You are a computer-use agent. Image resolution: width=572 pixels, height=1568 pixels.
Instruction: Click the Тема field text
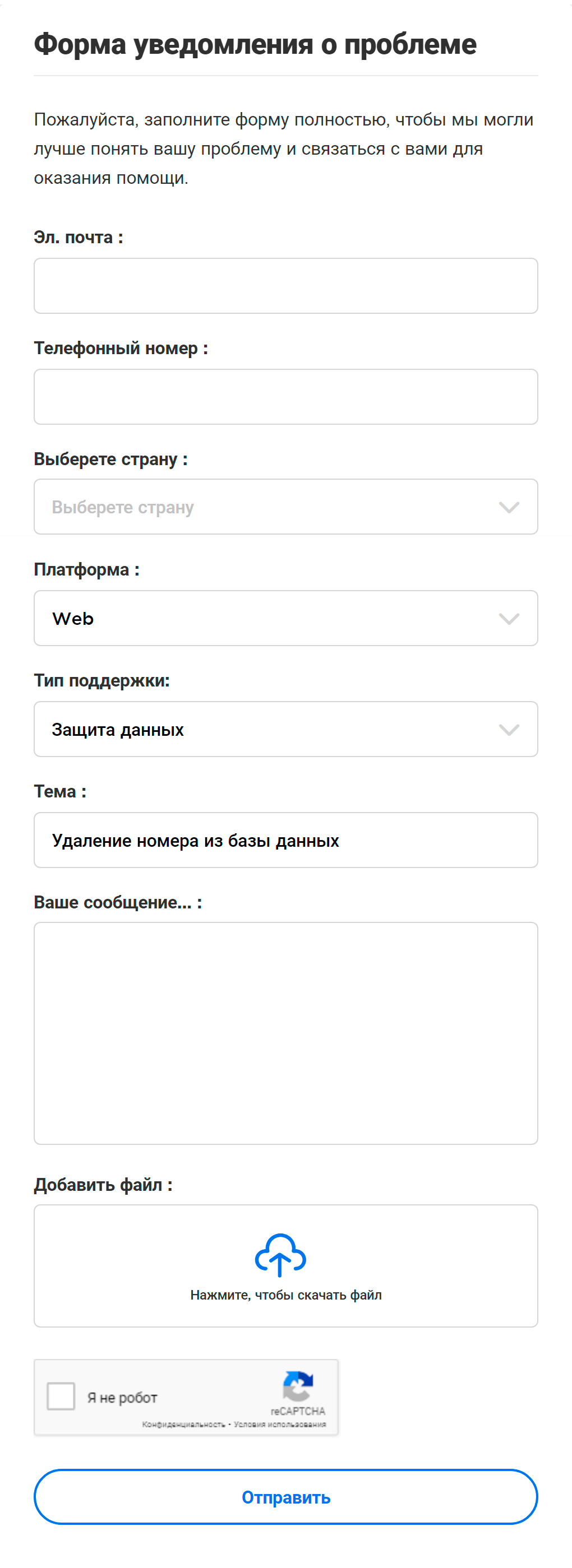(196, 841)
